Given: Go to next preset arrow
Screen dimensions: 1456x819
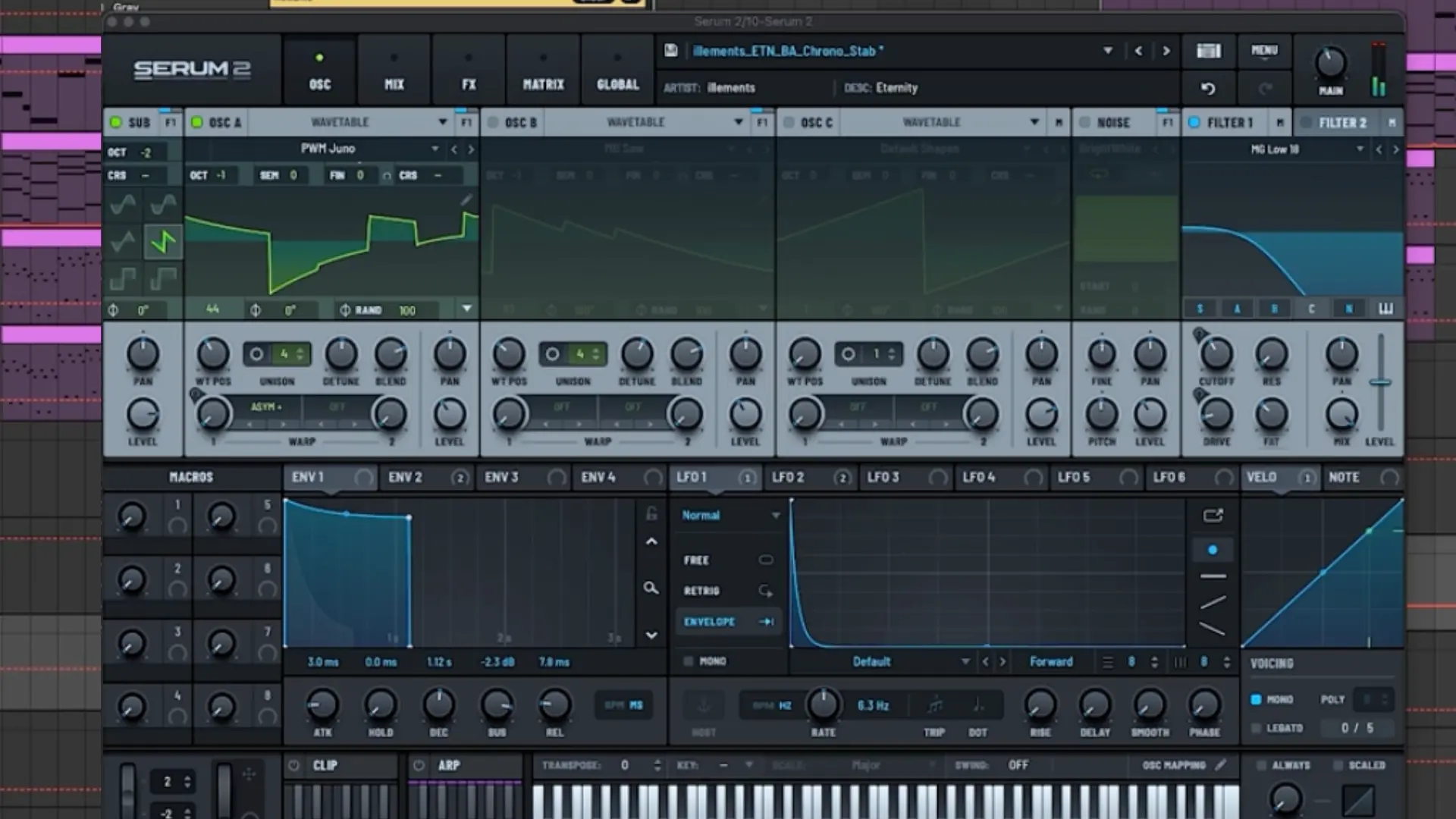Looking at the screenshot, I should 1166,51.
